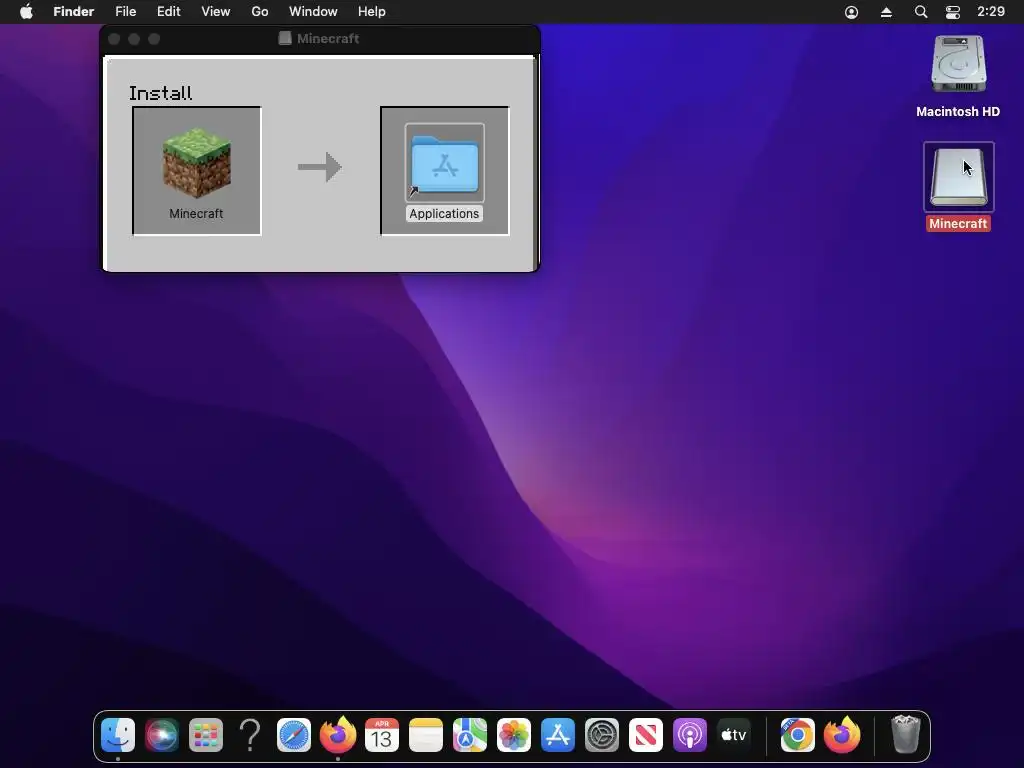
Task: Open the Firefox icon beside Safari
Action: click(x=338, y=735)
